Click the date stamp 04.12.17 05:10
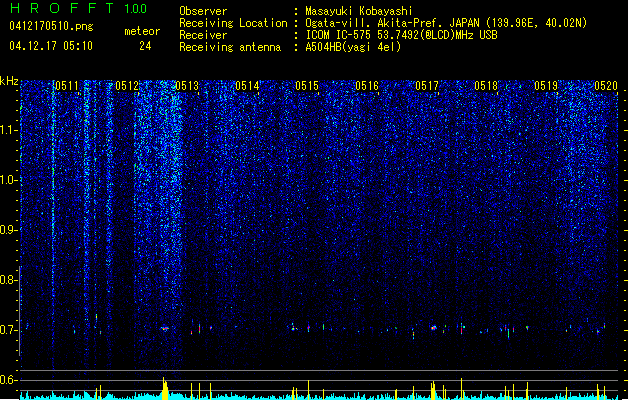Screen dimensions: 629x400 pos(51,46)
